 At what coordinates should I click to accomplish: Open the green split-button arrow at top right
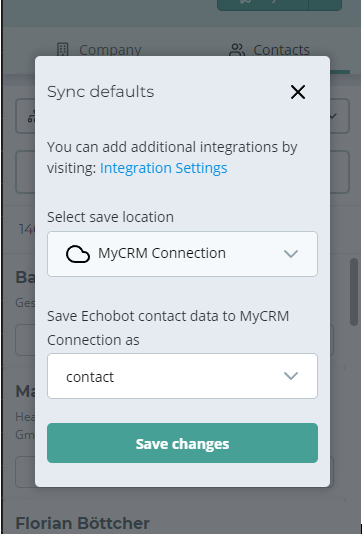coord(325,5)
